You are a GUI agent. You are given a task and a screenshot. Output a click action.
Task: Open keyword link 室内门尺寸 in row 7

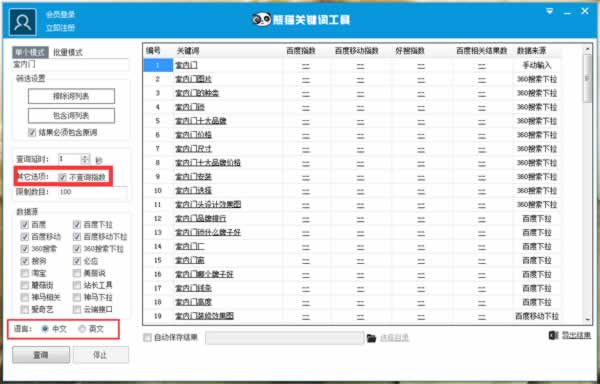pyautogui.click(x=193, y=149)
